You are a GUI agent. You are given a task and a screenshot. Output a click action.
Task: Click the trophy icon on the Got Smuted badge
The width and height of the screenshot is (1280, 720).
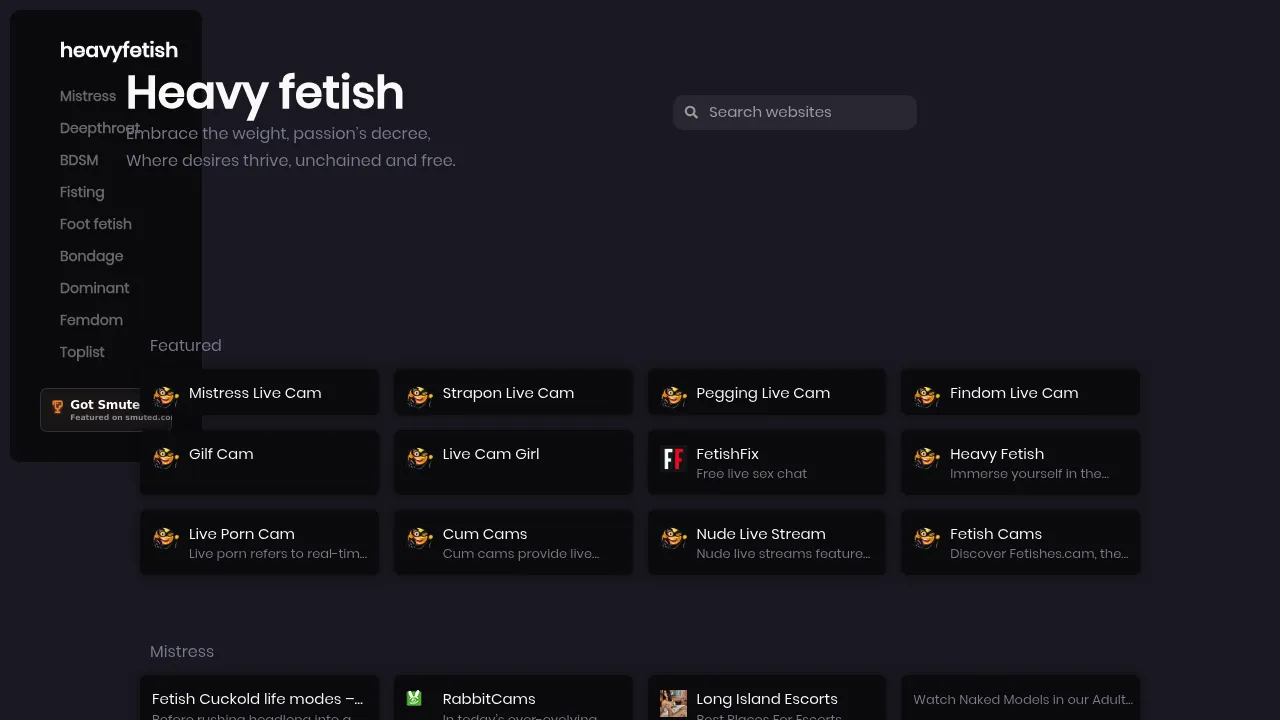[57, 407]
